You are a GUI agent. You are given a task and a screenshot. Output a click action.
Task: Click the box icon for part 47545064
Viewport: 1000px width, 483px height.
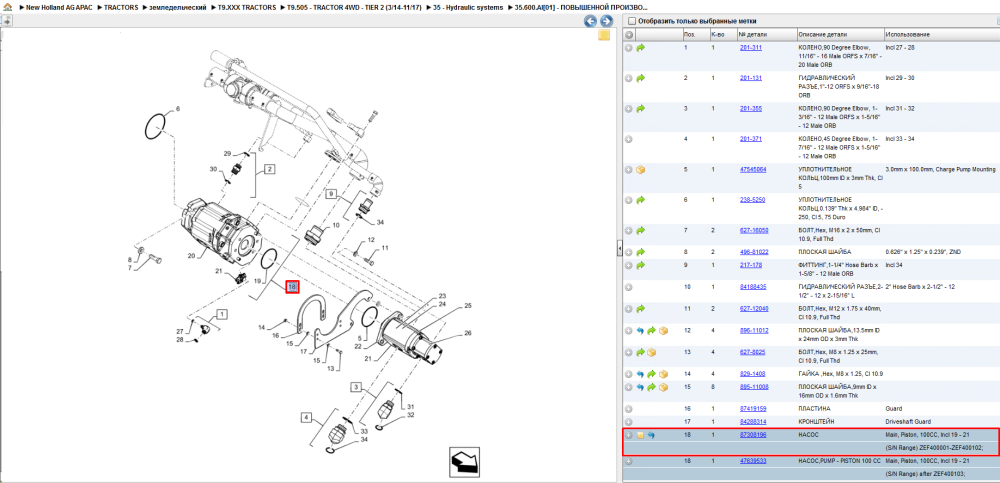pos(641,170)
